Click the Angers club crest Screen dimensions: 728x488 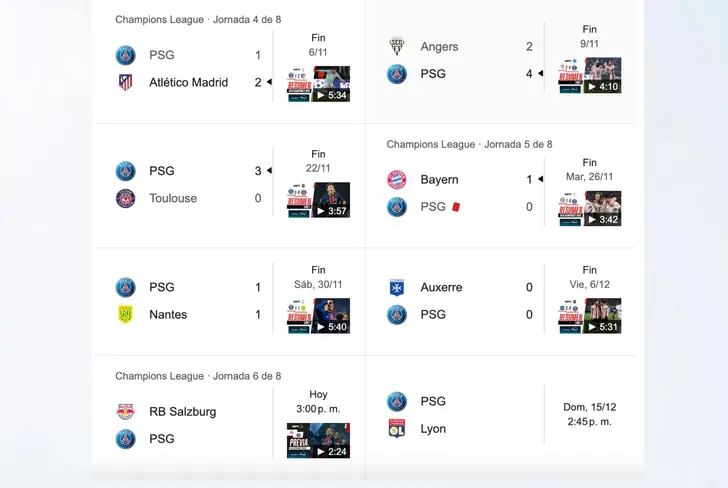coord(397,46)
